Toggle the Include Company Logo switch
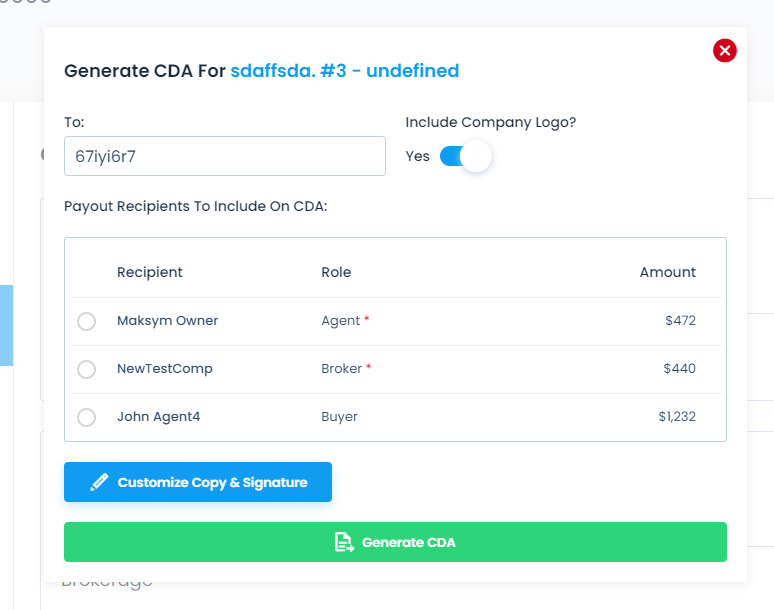 point(465,156)
